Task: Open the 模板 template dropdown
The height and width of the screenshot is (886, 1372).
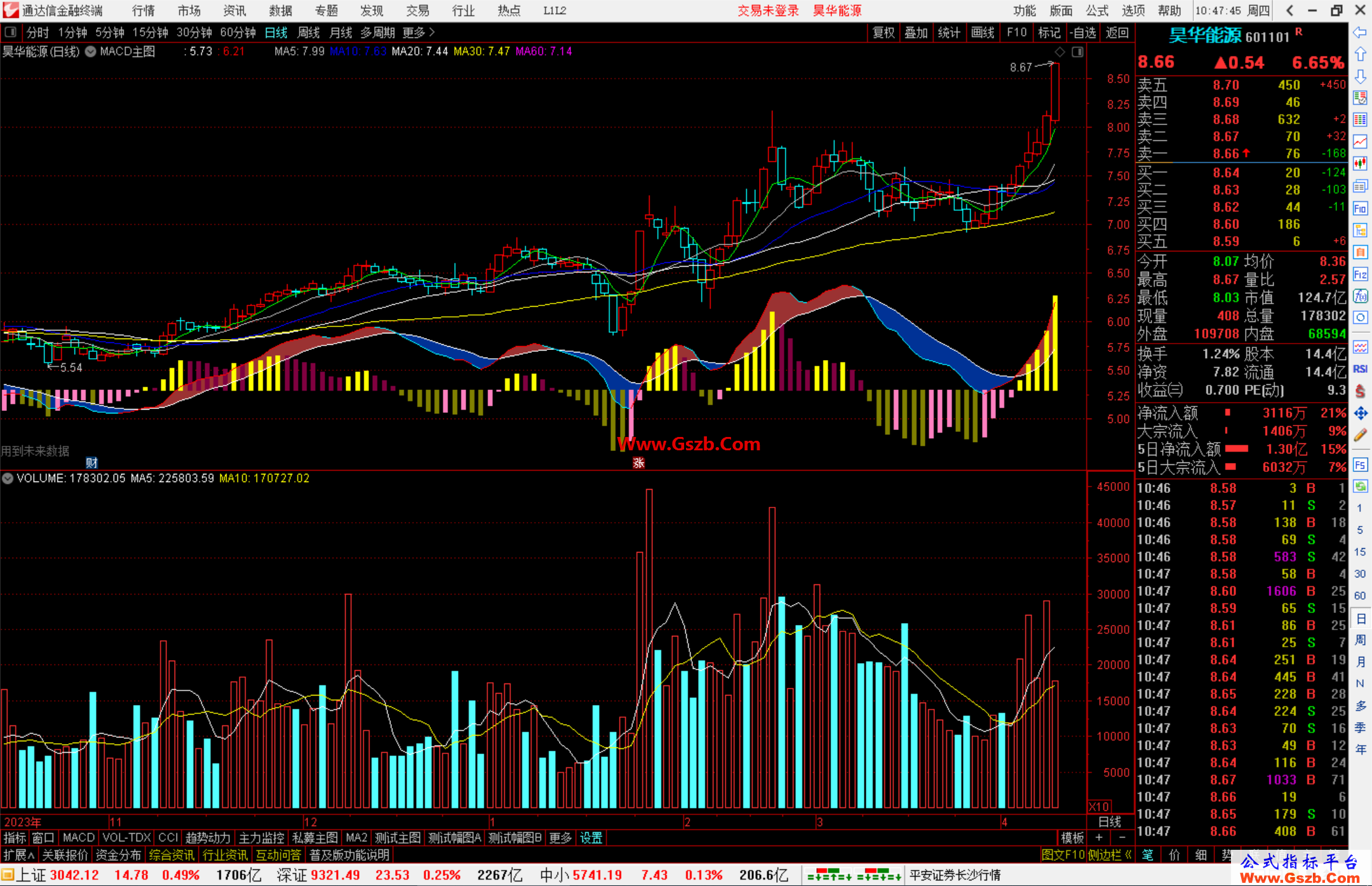Action: [1072, 838]
